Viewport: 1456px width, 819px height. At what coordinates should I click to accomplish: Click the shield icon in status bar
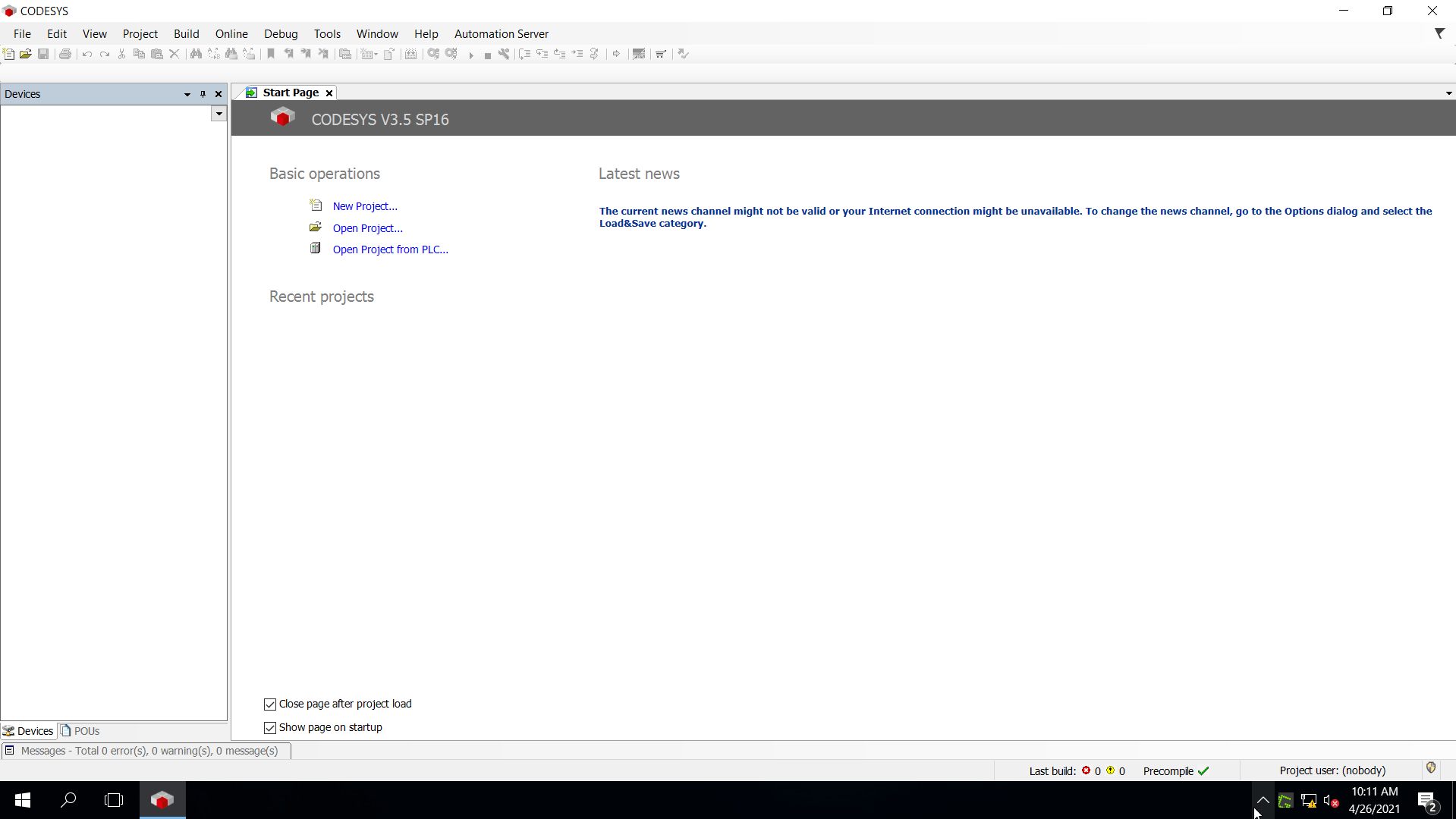click(x=1431, y=768)
